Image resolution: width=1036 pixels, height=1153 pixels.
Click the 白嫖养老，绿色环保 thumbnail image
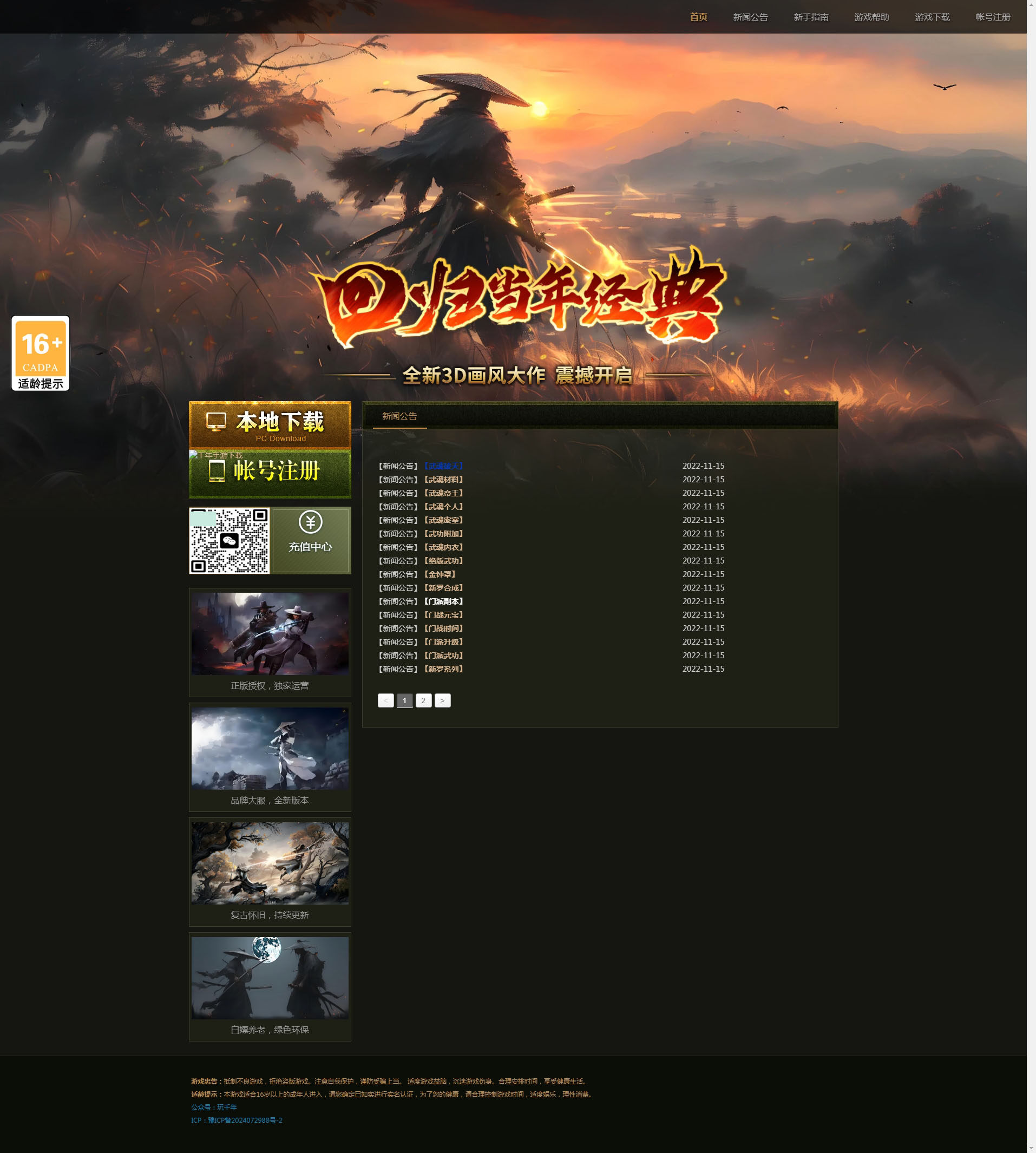point(270,978)
